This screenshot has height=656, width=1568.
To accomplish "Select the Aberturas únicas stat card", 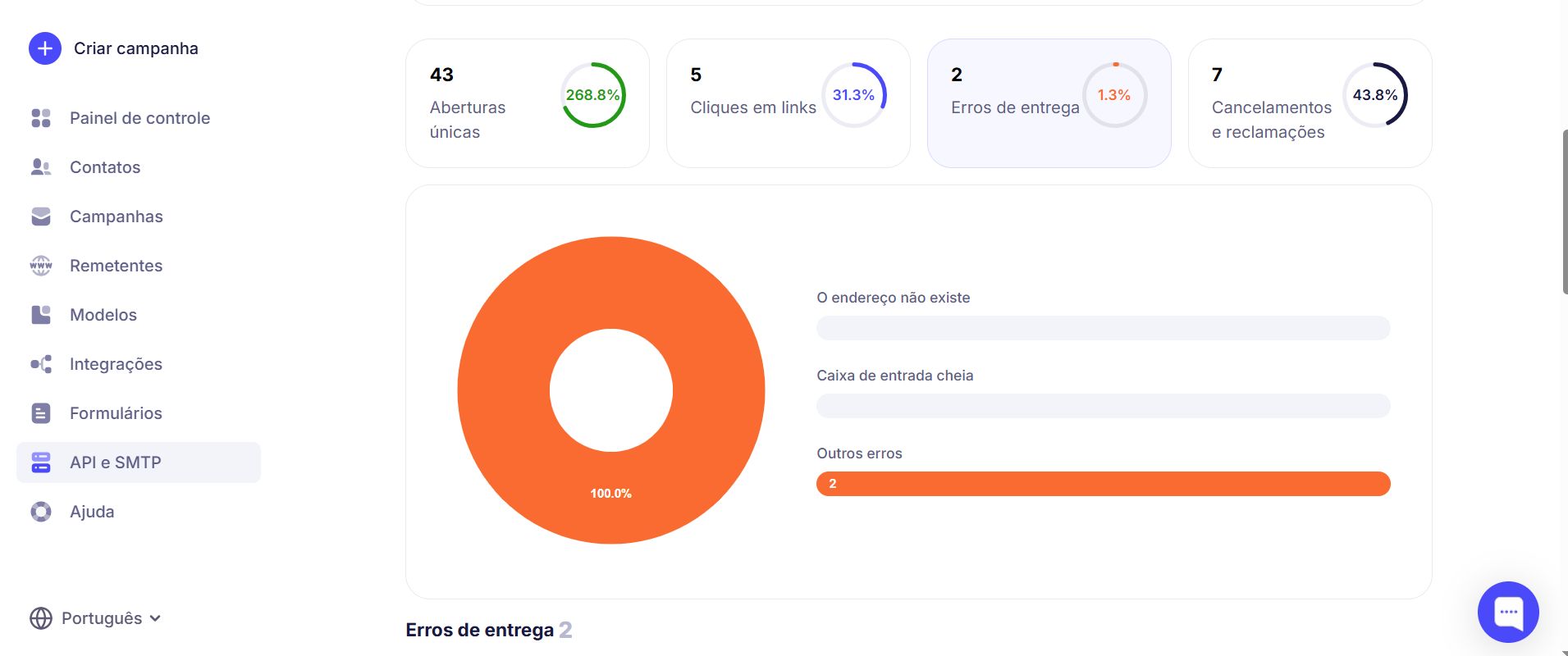I will pyautogui.click(x=527, y=103).
